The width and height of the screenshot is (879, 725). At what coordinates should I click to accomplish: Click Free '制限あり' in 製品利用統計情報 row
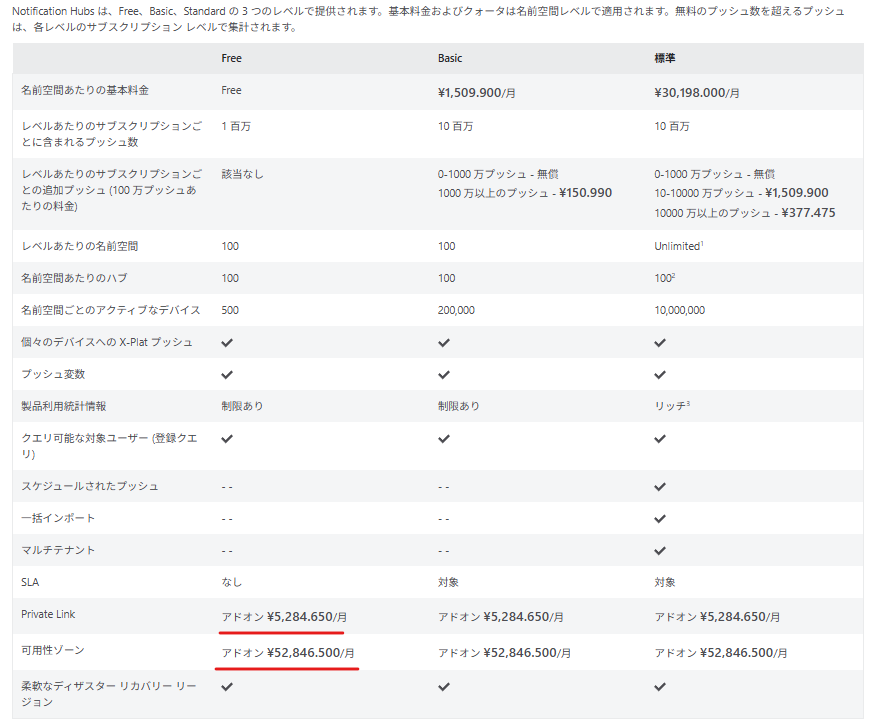(242, 406)
